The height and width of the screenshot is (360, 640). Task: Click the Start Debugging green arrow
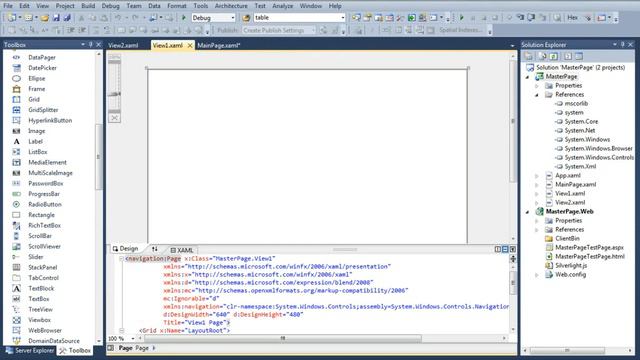pyautogui.click(x=184, y=18)
